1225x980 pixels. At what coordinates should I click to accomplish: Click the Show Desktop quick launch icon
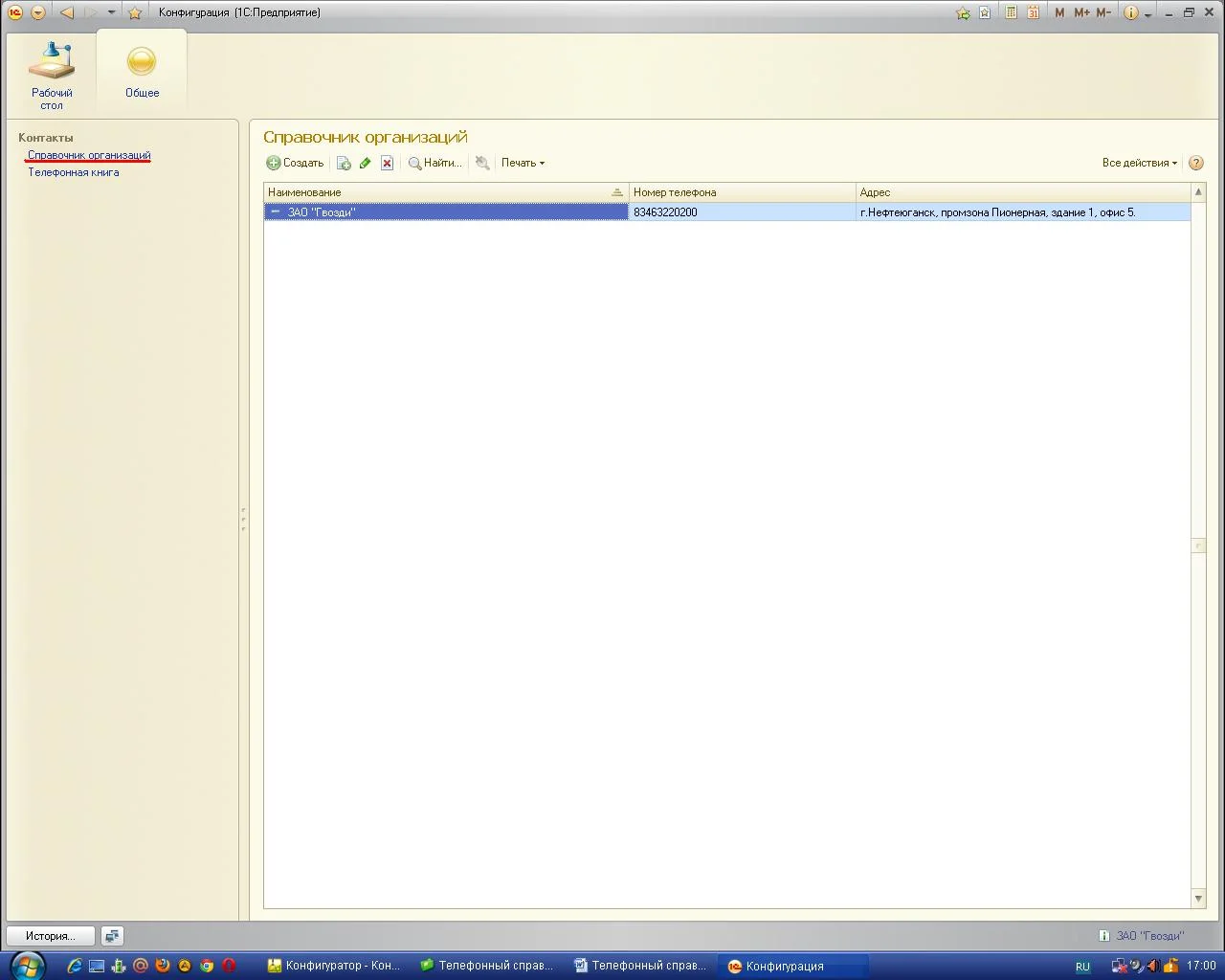pyautogui.click(x=97, y=966)
